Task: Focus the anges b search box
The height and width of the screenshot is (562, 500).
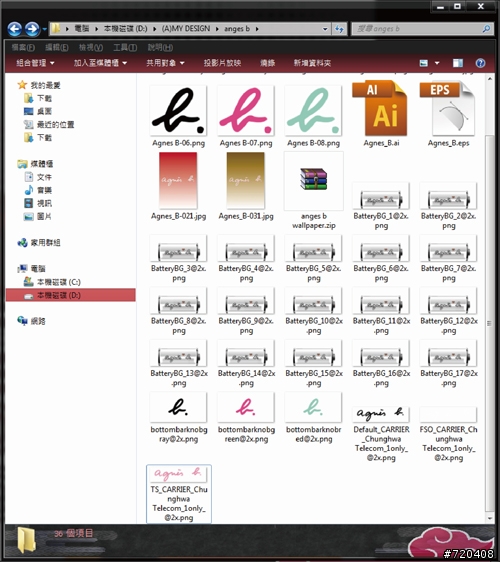Action: click(x=422, y=29)
